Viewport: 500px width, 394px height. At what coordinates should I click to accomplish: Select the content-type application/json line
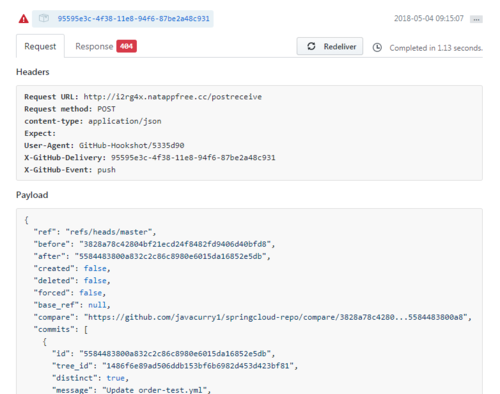[x=93, y=121]
